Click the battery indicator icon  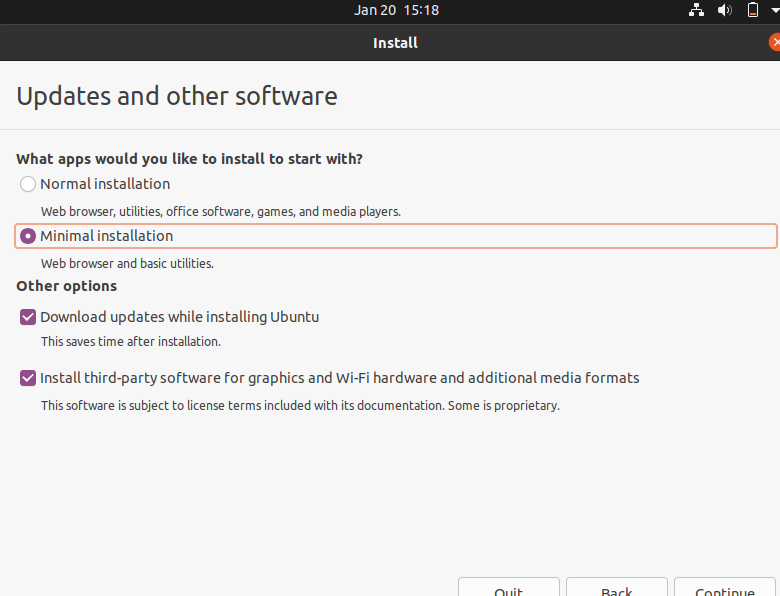coord(752,10)
